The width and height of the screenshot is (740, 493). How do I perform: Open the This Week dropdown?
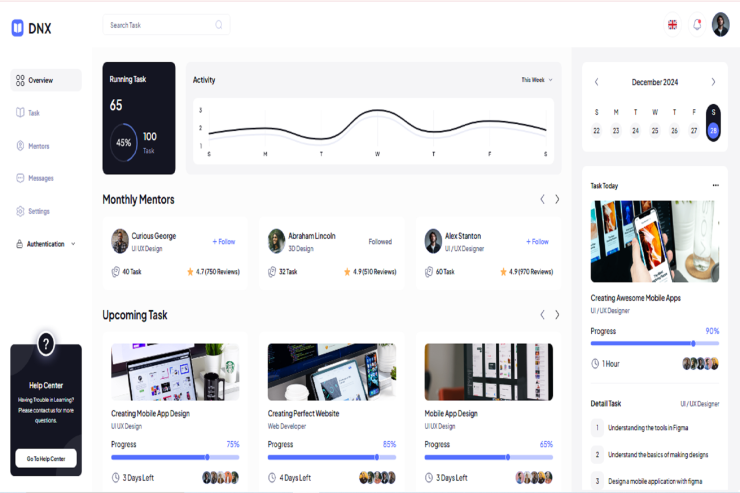tap(536, 80)
